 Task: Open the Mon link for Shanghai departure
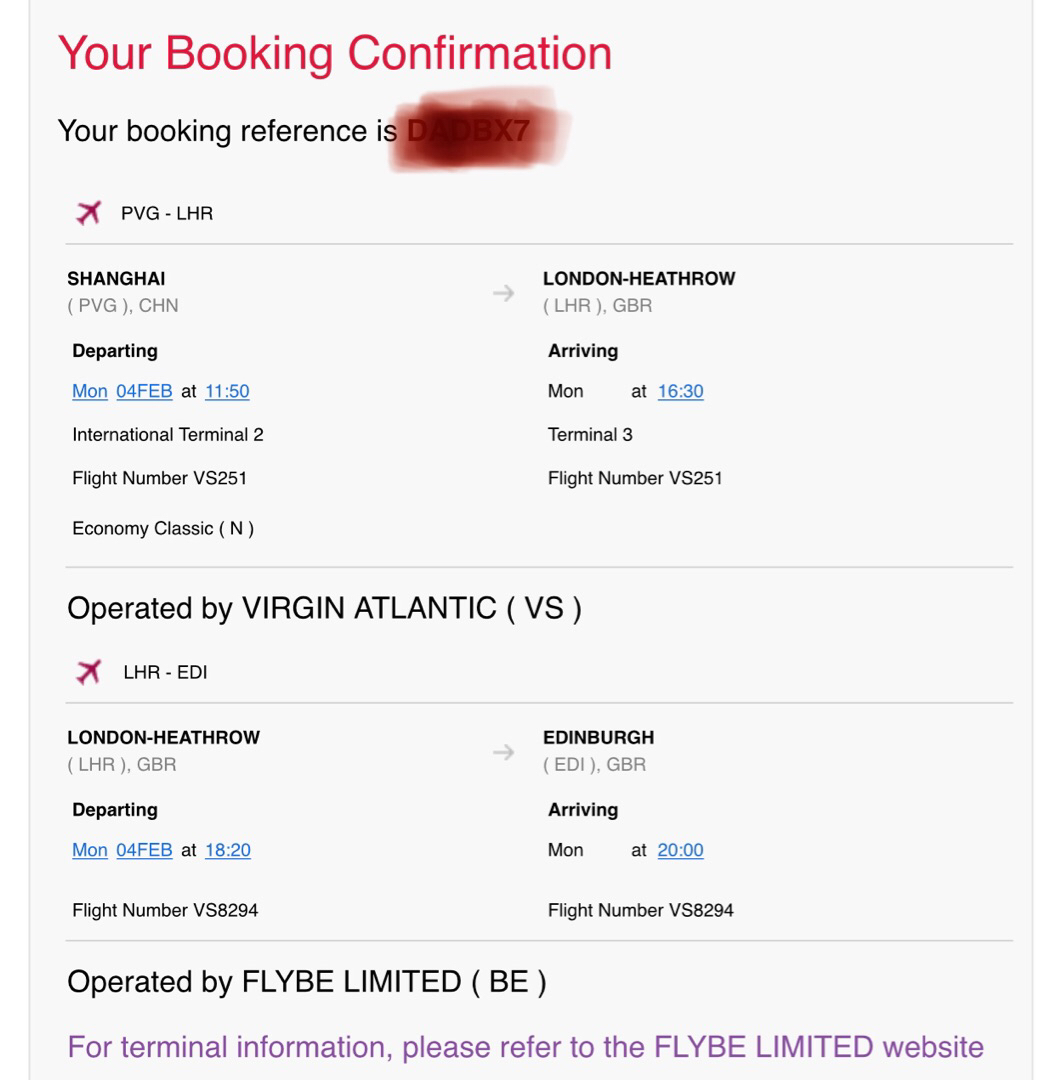[x=90, y=391]
